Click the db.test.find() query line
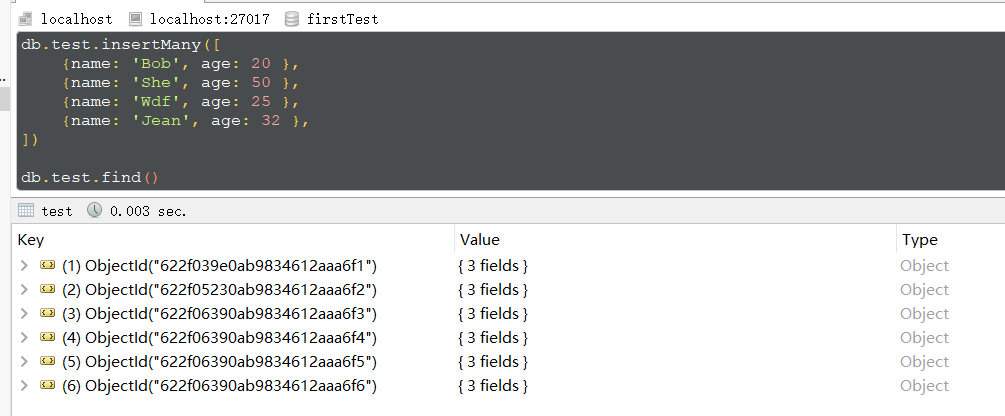 (x=90, y=178)
